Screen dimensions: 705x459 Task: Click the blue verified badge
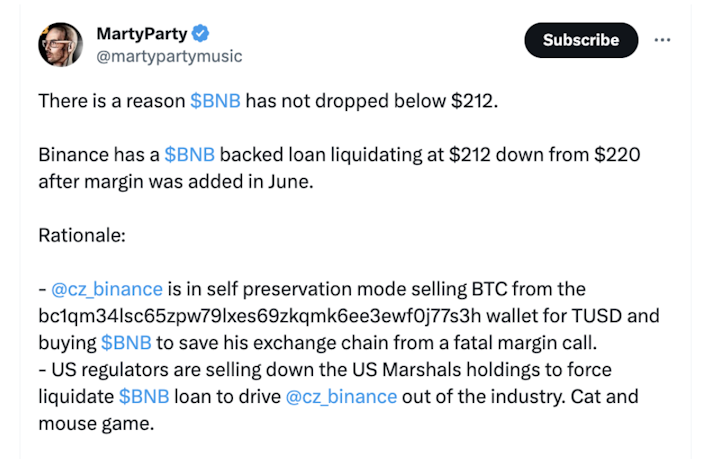pyautogui.click(x=200, y=34)
